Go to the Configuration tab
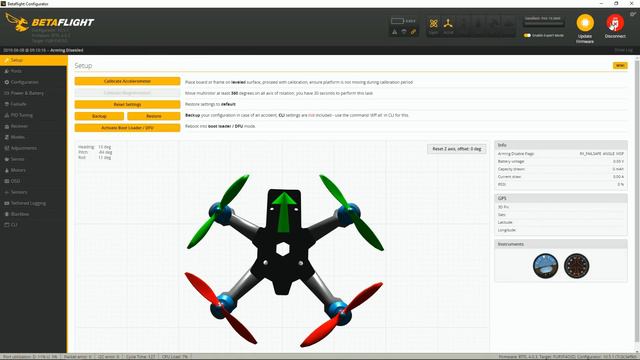Viewport: 640px width, 360px height. click(x=33, y=82)
